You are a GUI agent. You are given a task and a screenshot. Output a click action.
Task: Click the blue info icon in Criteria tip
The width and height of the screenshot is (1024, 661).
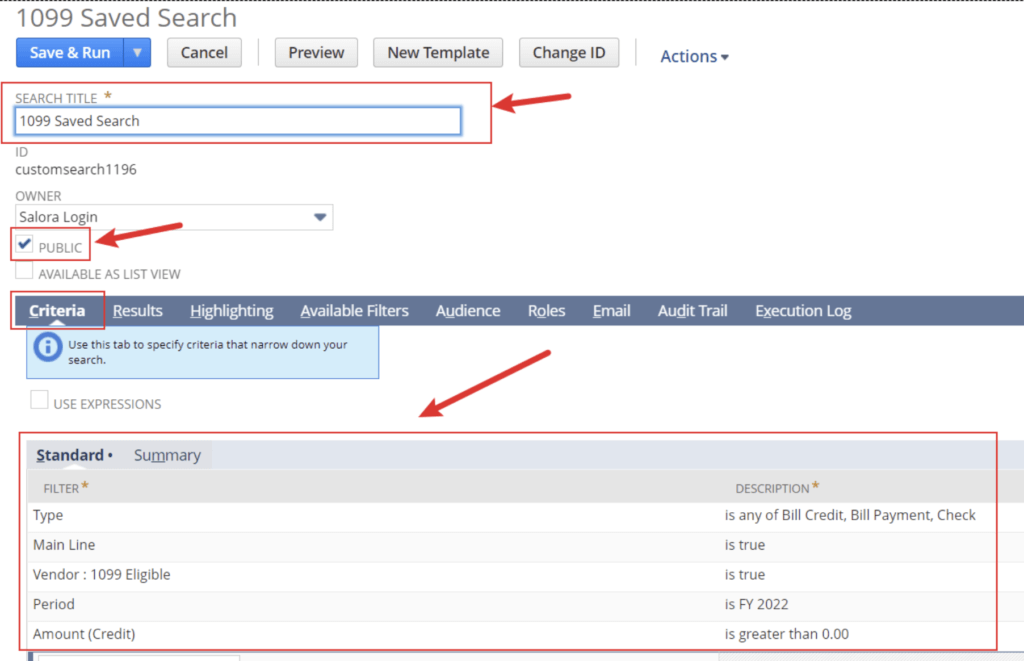click(47, 347)
